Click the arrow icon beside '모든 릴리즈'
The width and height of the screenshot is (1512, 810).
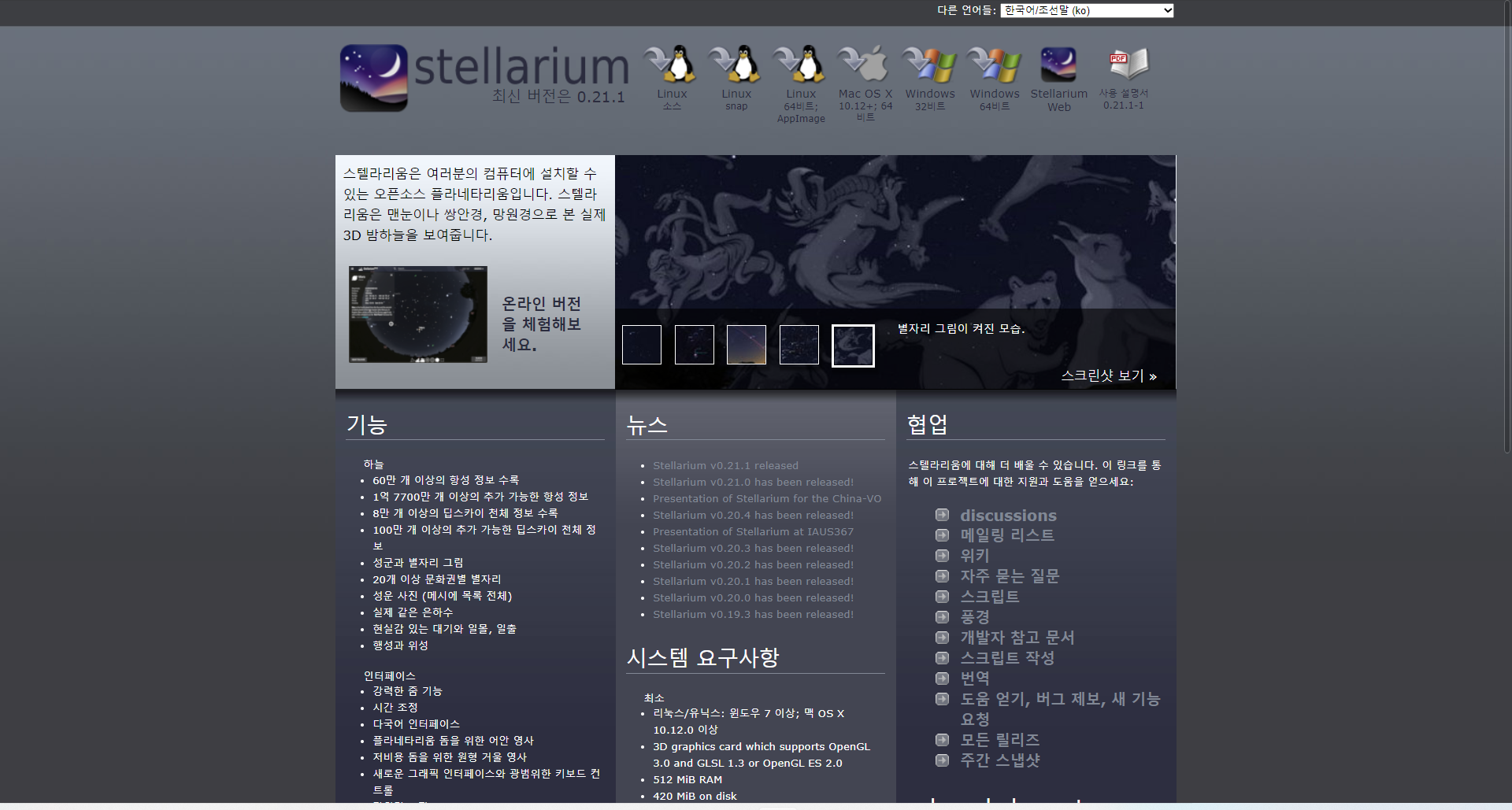point(942,740)
